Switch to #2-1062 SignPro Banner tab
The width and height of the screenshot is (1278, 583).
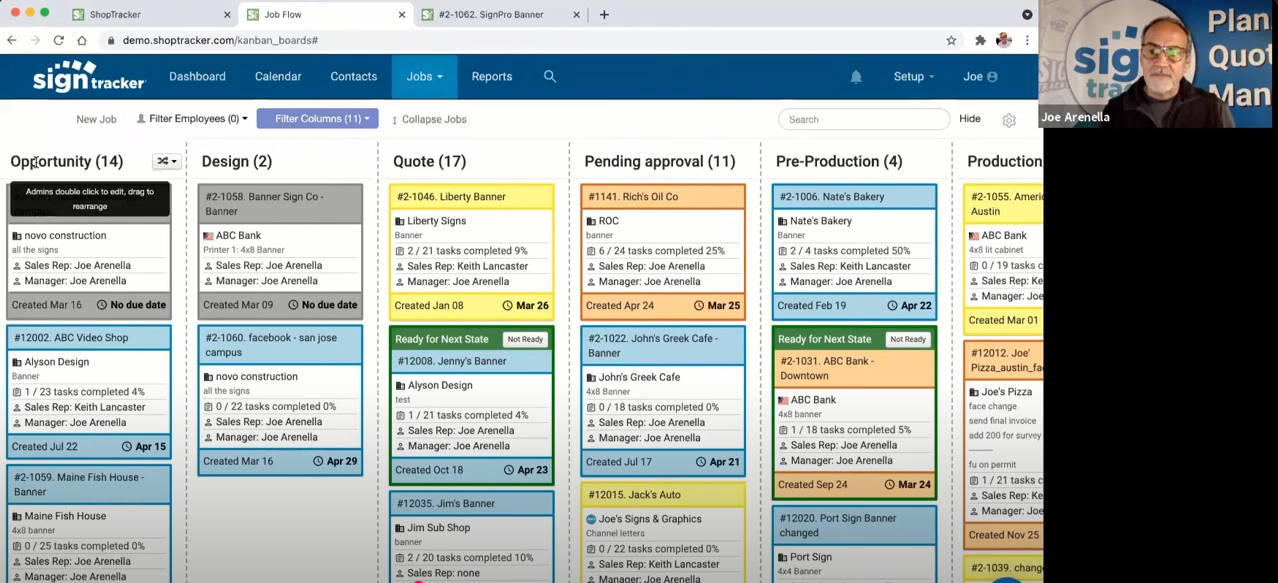point(500,15)
